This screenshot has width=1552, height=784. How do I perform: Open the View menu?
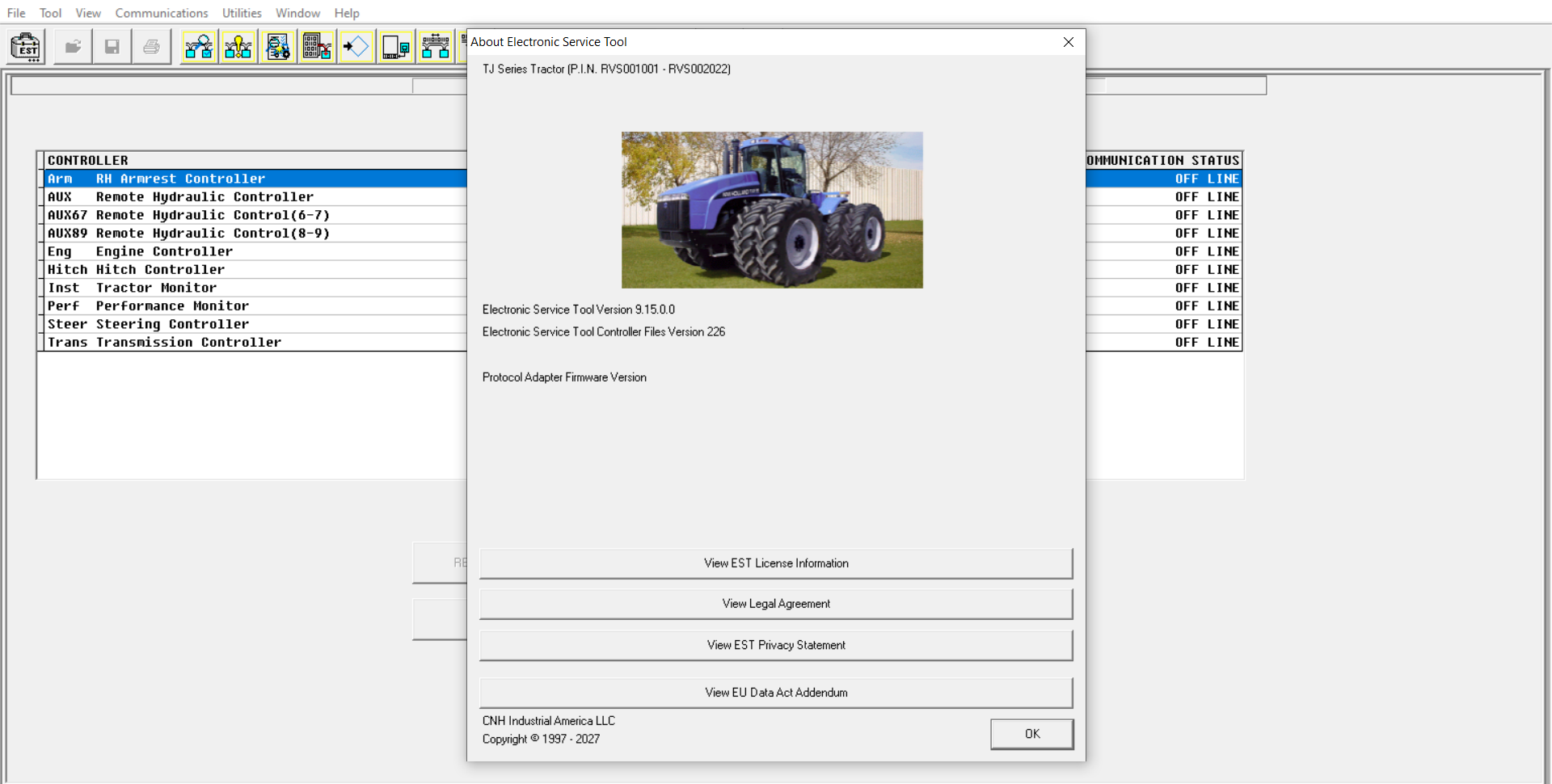click(88, 13)
